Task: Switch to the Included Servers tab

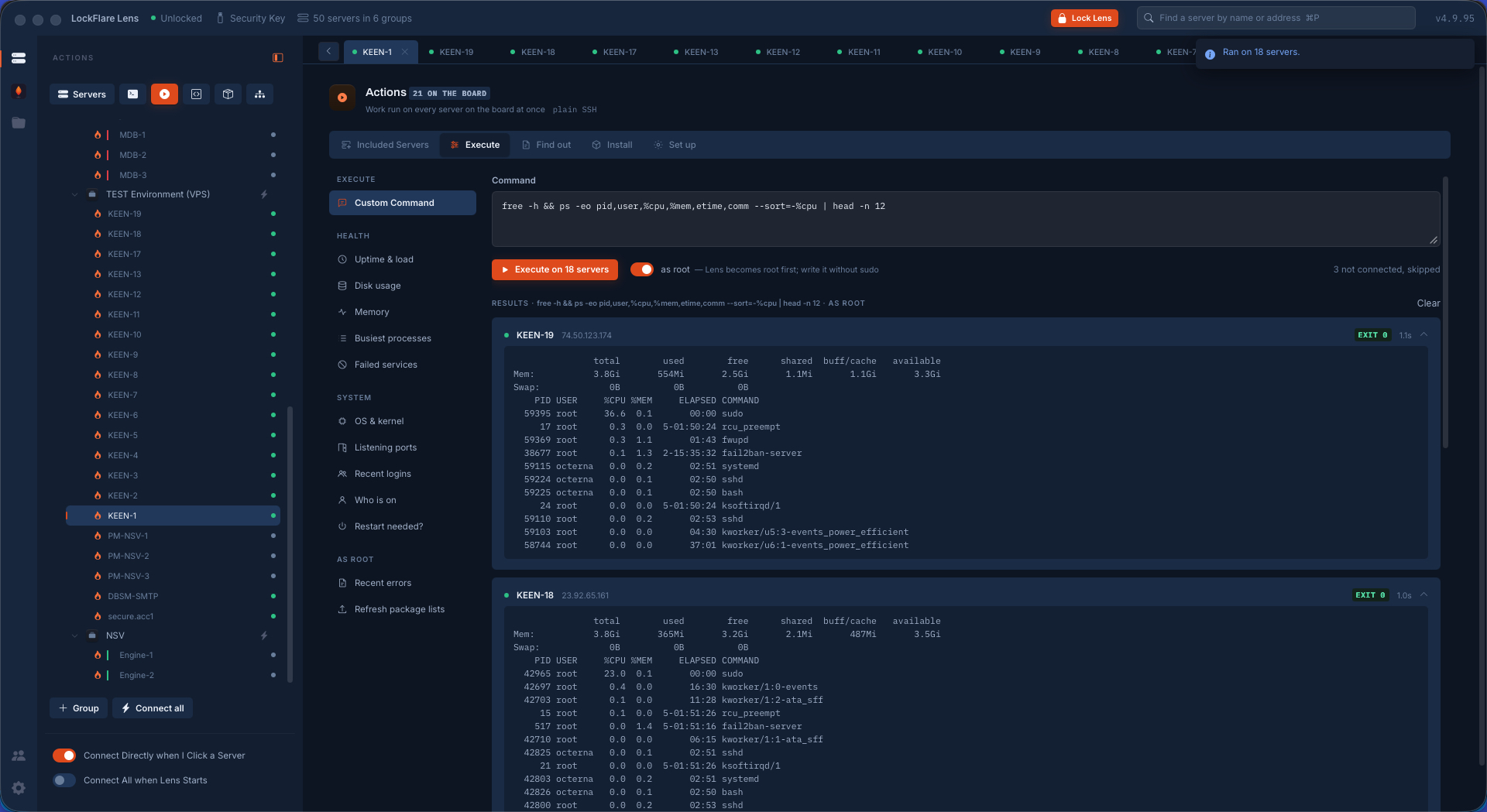Action: 385,145
